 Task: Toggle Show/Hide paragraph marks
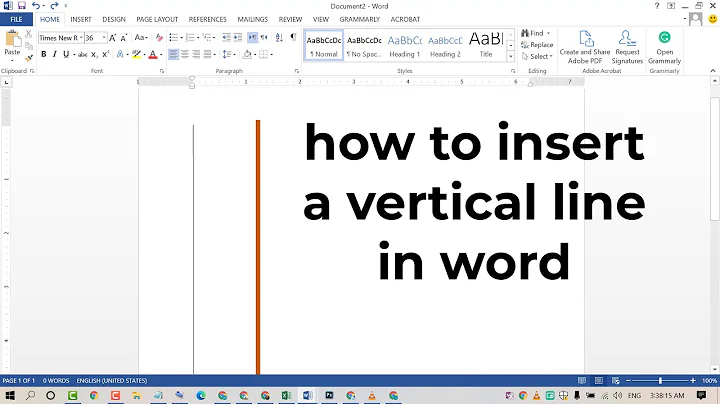293,38
